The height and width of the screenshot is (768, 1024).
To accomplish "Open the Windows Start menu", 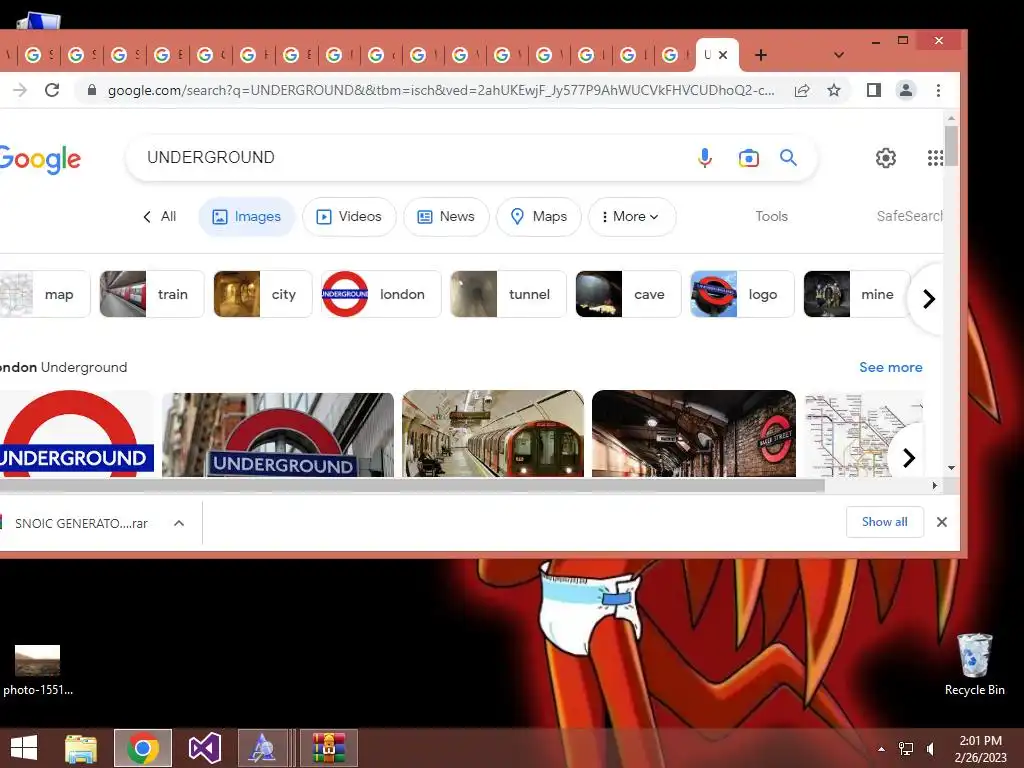I will tap(24, 748).
